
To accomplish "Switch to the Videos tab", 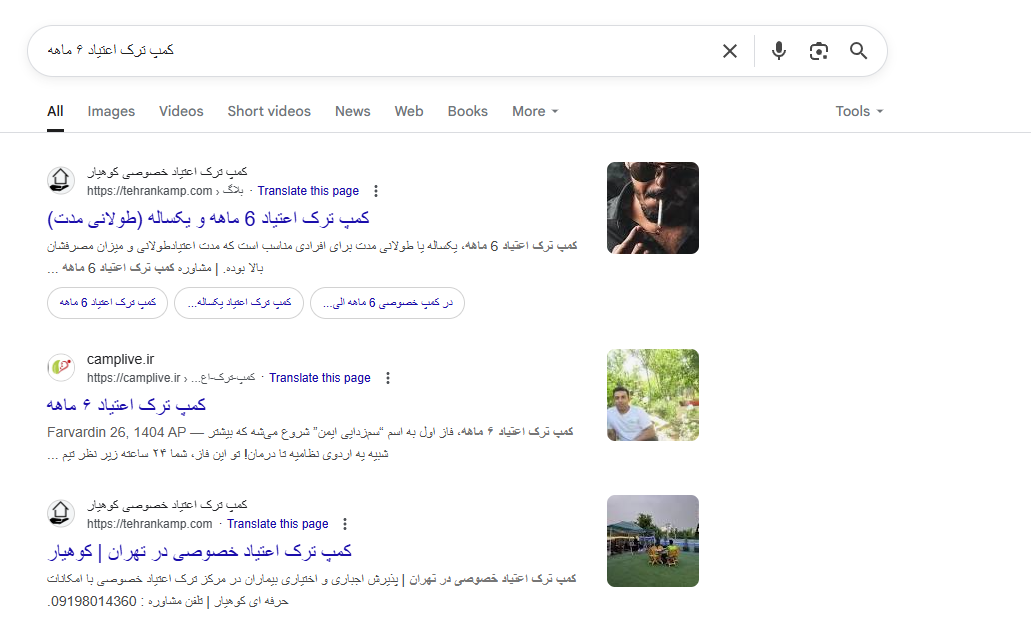I will (181, 111).
